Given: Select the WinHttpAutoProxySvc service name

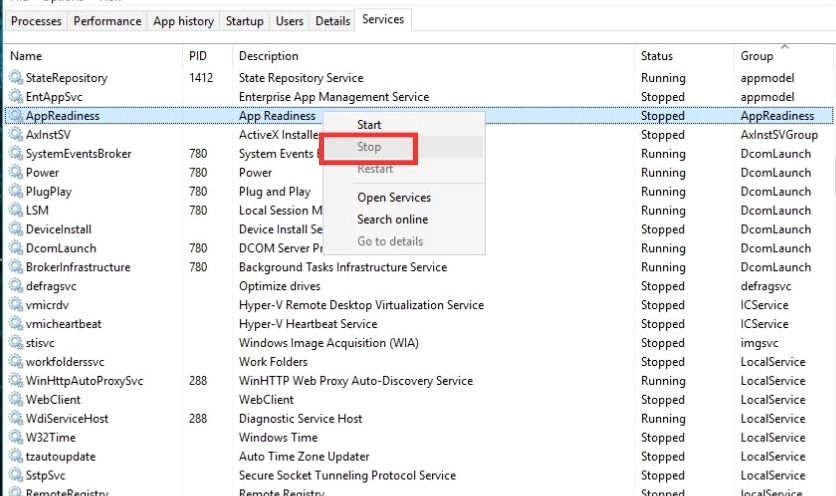Looking at the screenshot, I should tap(84, 381).
